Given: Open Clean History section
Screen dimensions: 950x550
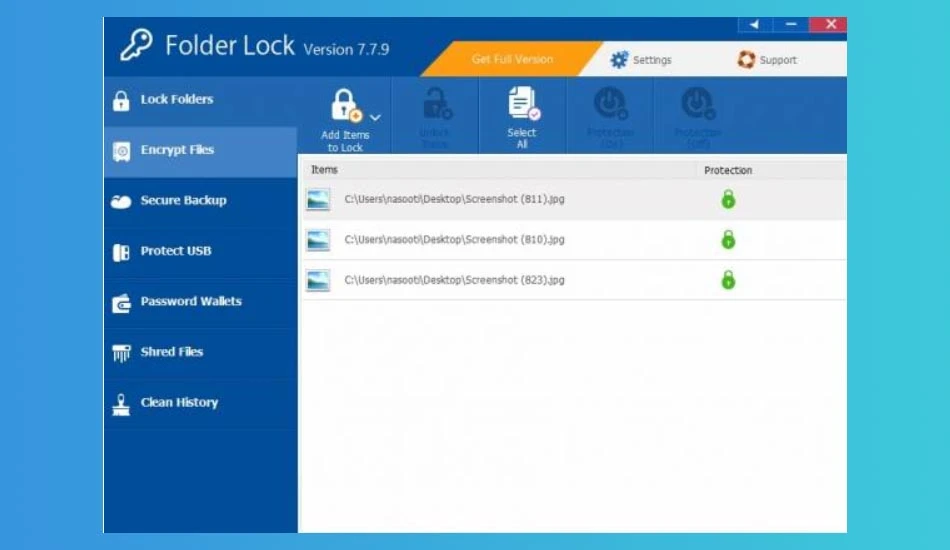Looking at the screenshot, I should click(201, 403).
